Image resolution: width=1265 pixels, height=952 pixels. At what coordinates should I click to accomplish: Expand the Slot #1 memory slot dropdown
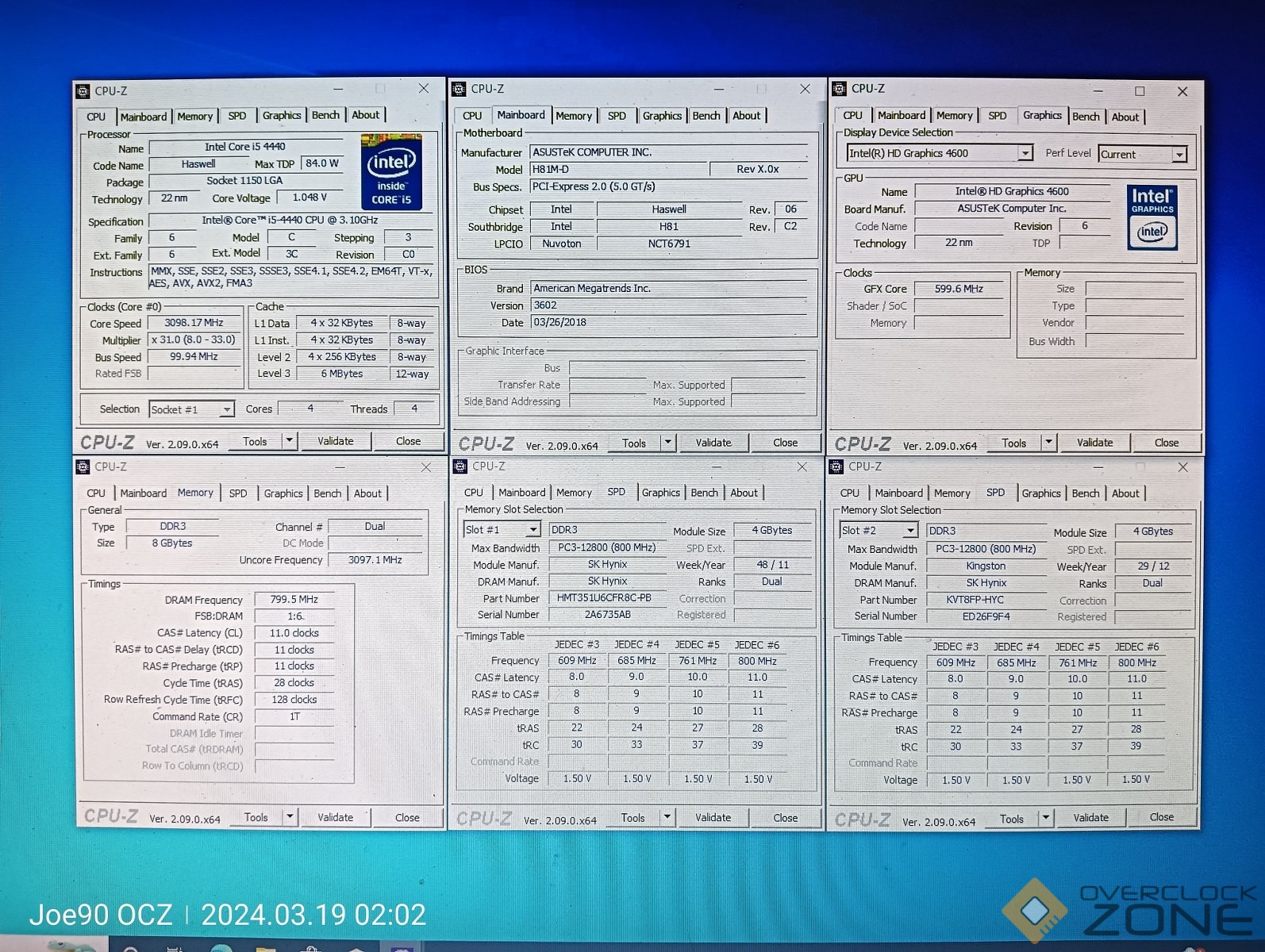pos(533,530)
